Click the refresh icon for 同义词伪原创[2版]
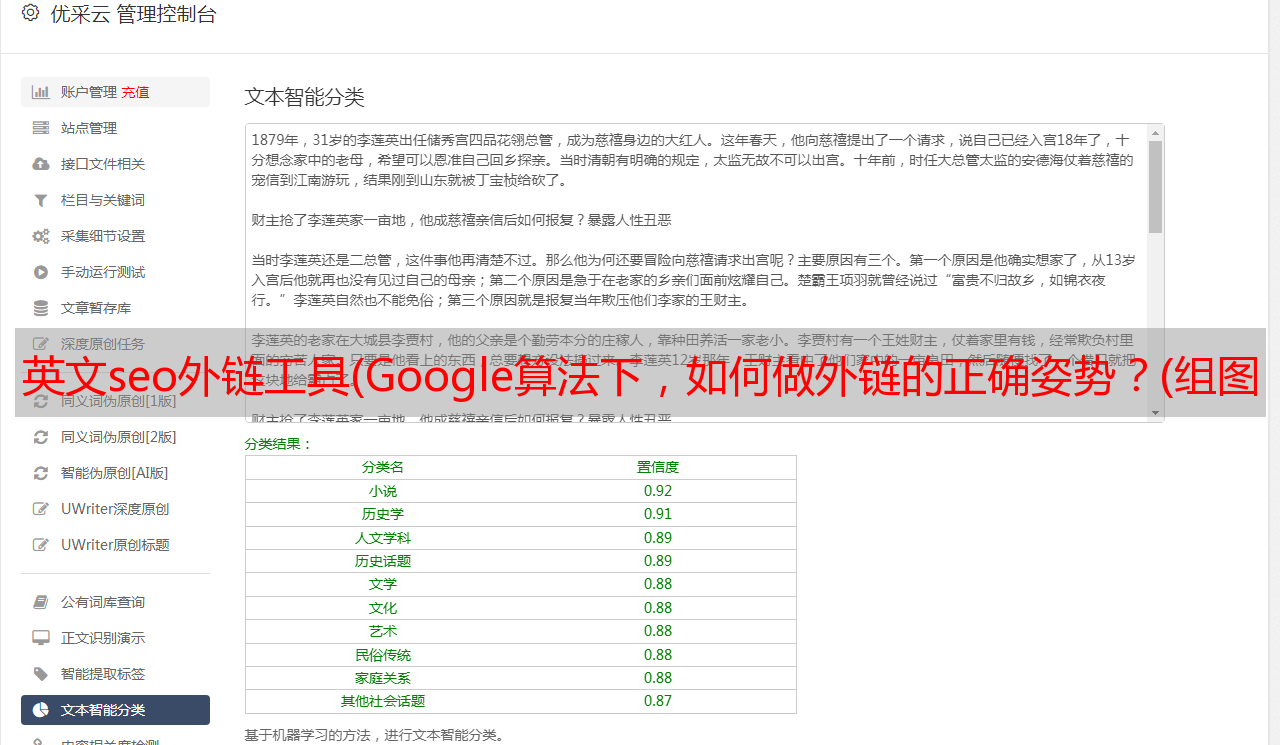Image resolution: width=1280 pixels, height=745 pixels. (41, 437)
